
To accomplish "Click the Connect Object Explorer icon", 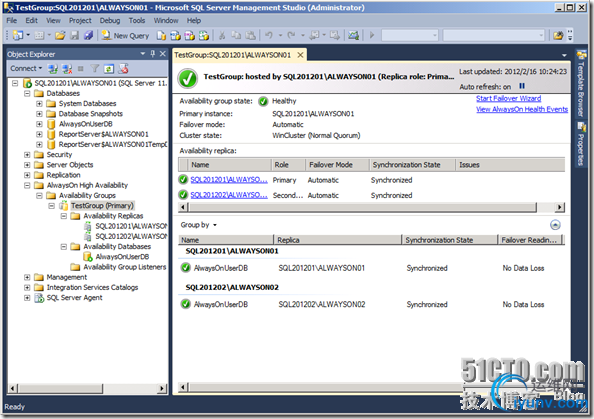I will (x=52, y=69).
